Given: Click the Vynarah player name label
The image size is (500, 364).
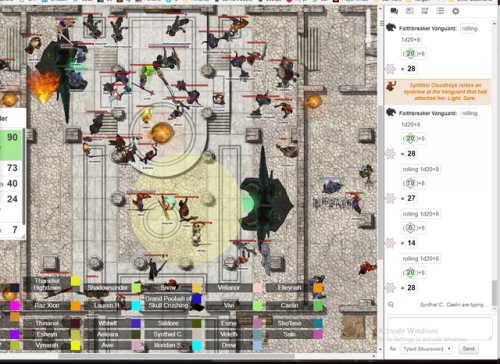Looking at the screenshot, I should click(47, 345).
